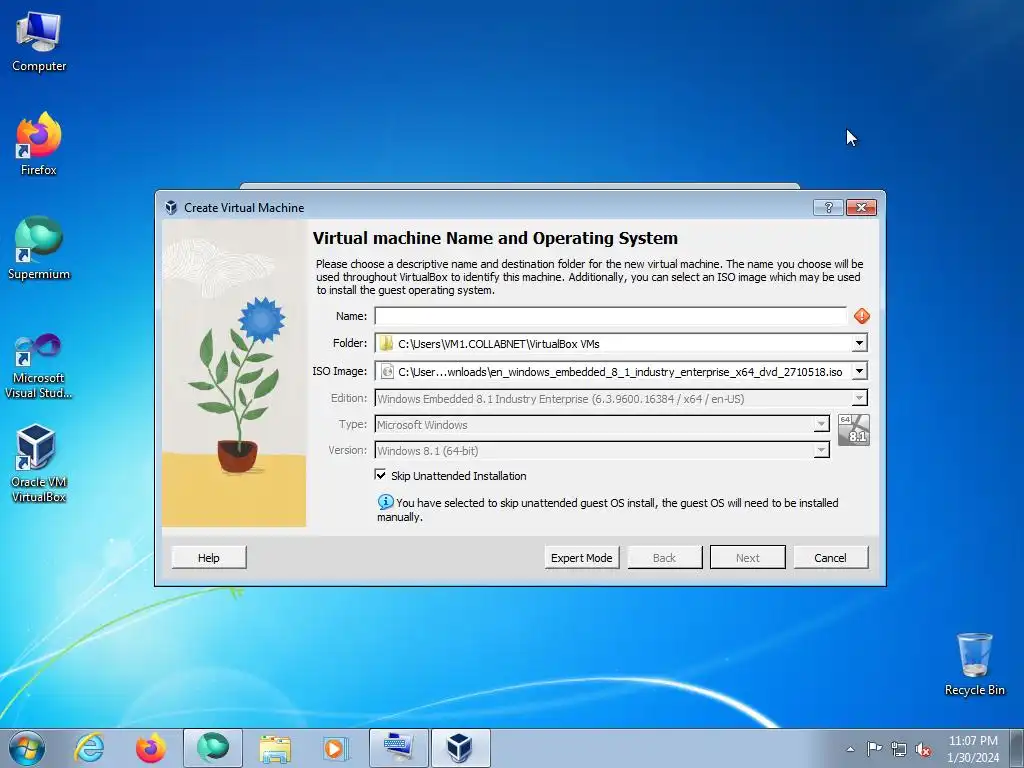This screenshot has height=768, width=1024.
Task: Open the Action Center flag icon
Action: 874,749
